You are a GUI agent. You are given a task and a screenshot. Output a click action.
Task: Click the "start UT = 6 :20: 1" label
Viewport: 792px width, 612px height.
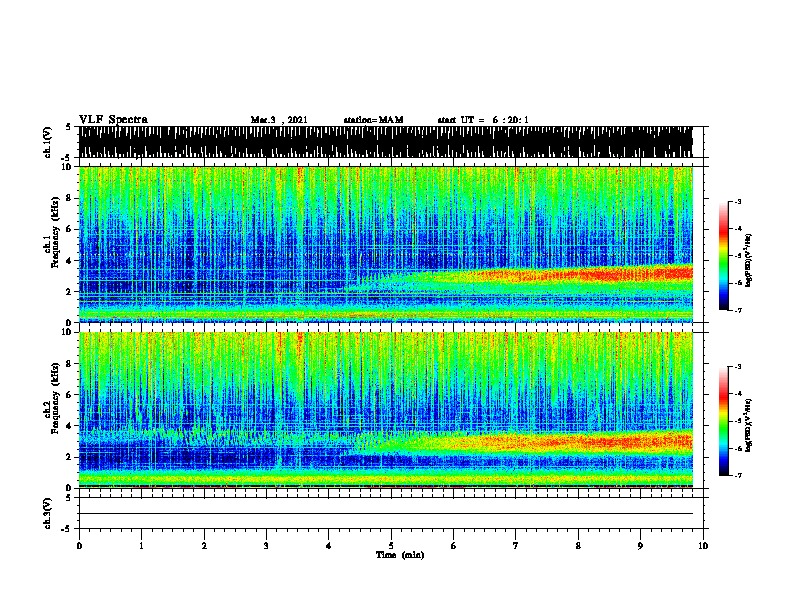483,120
